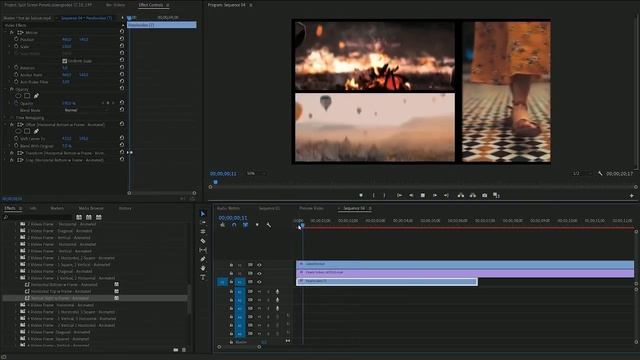Step back one frame in Program monitor
Screen dimensions: 640x360
(411, 196)
